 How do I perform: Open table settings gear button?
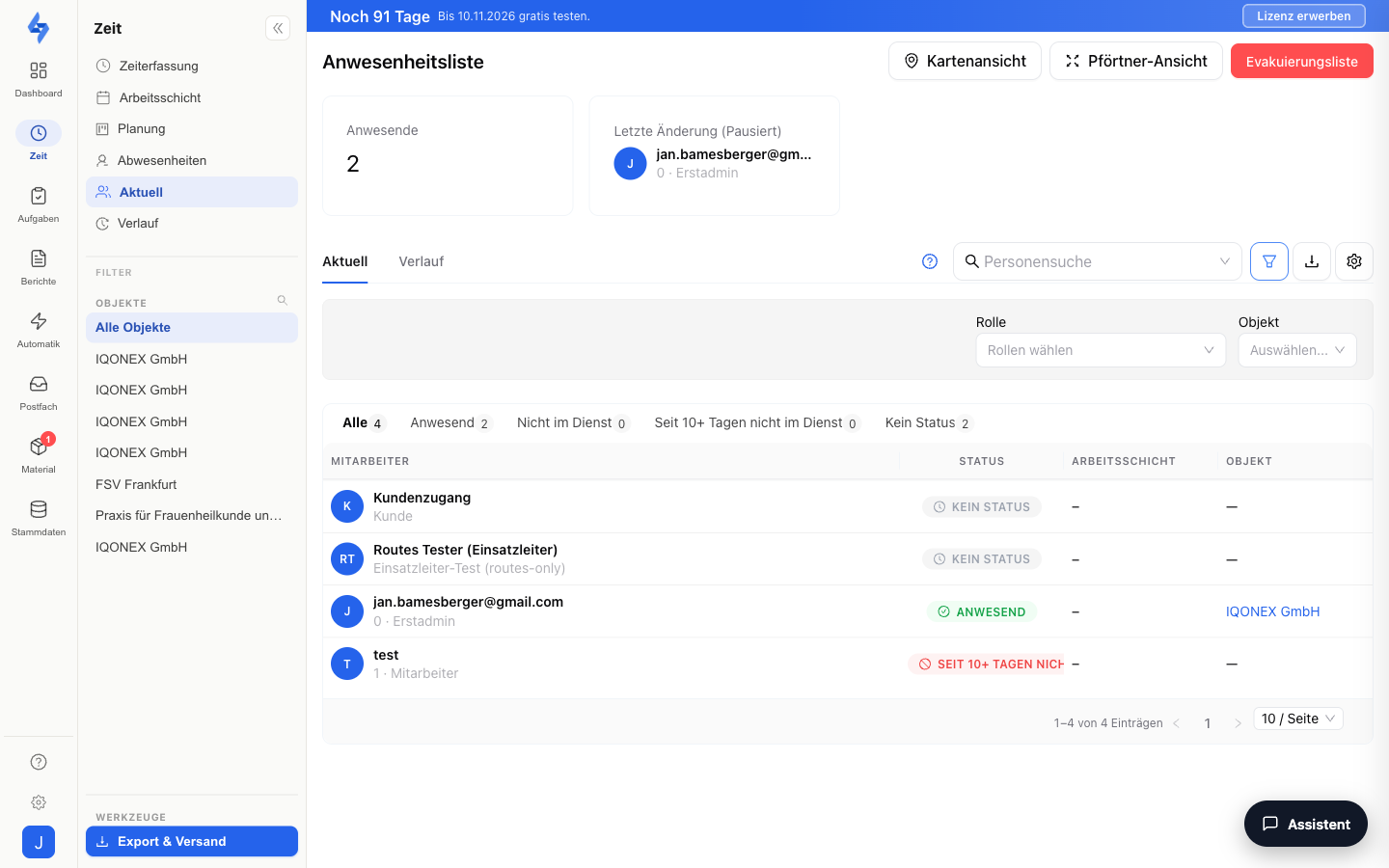[x=1354, y=261]
